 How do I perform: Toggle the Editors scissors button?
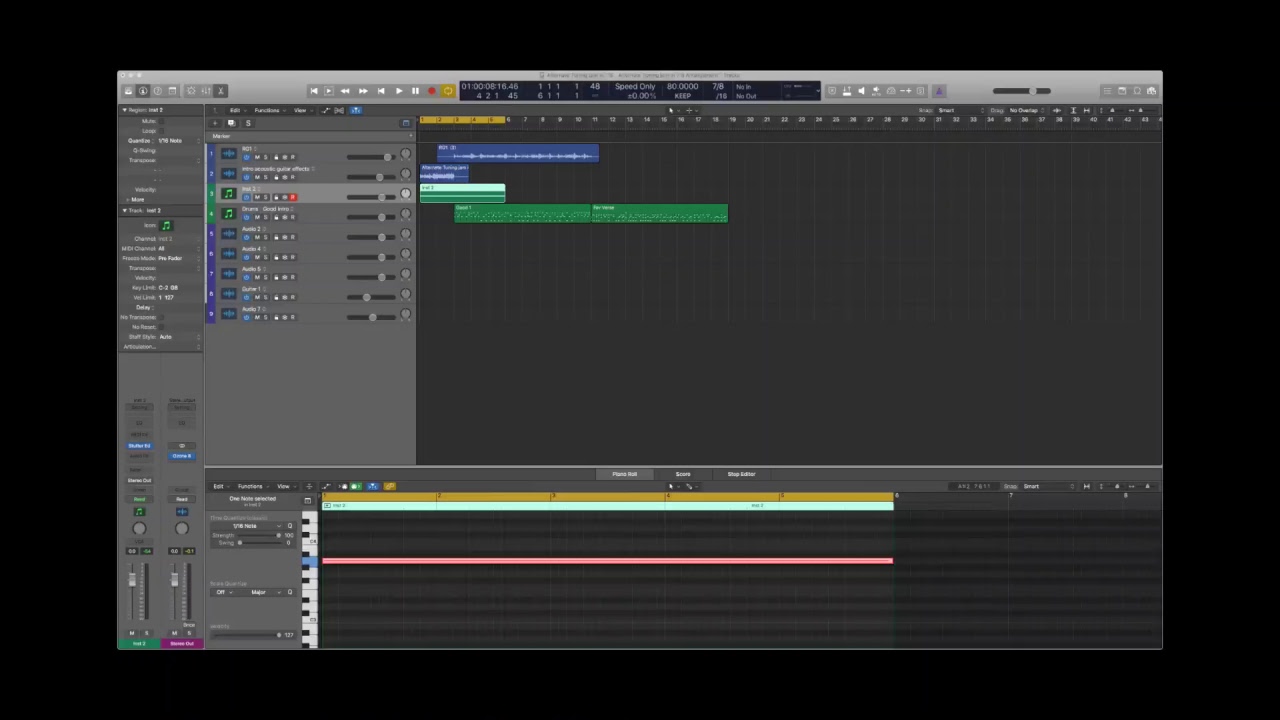[221, 91]
